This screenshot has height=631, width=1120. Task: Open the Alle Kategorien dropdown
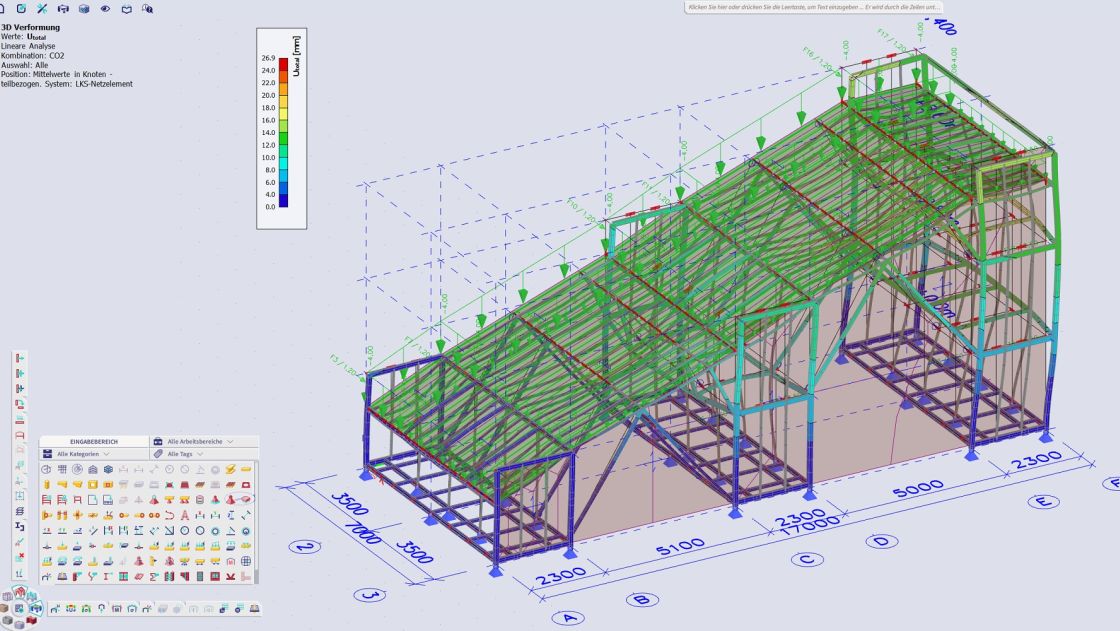point(83,454)
